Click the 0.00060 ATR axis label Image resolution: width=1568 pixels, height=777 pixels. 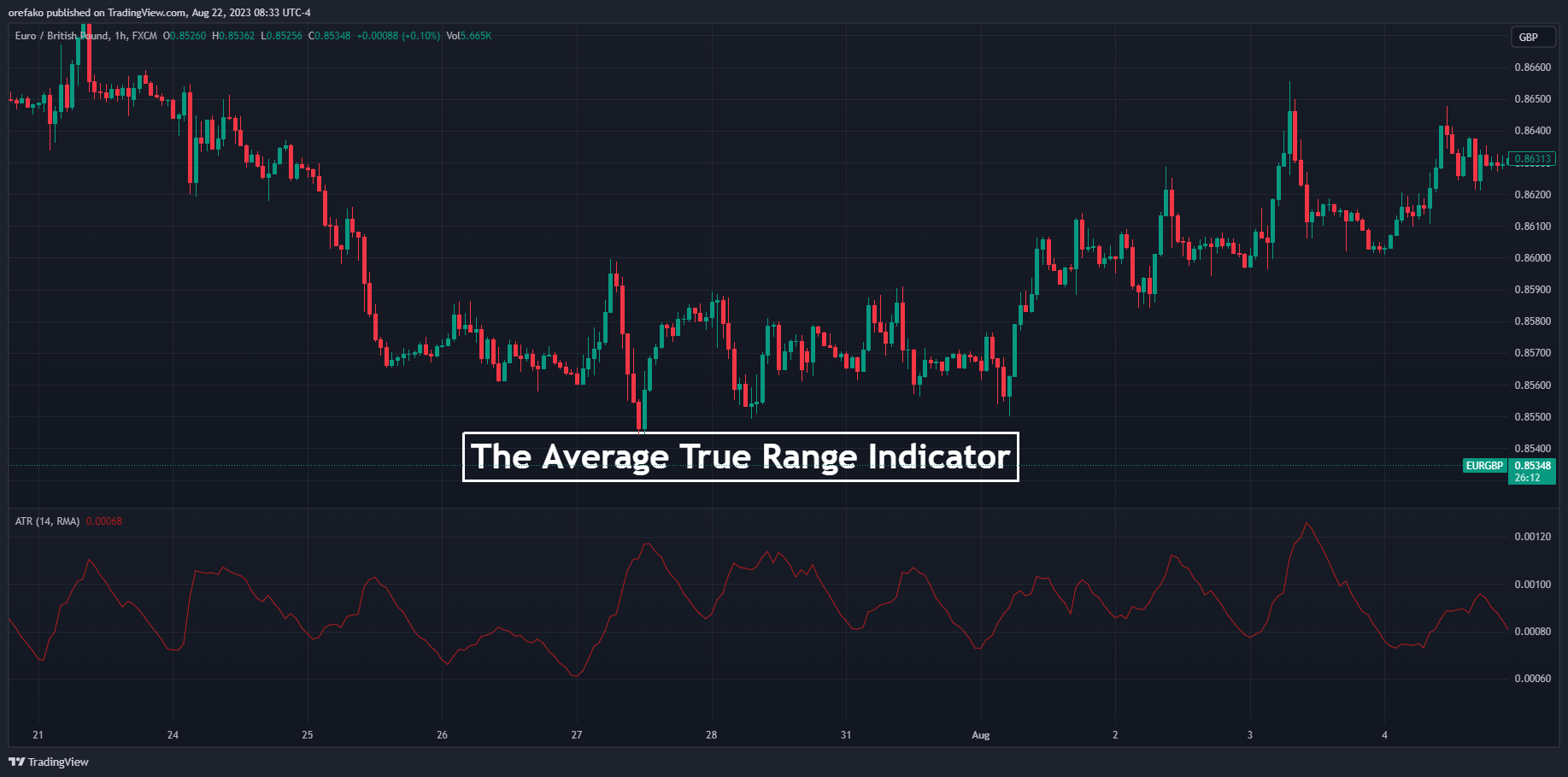click(x=1532, y=679)
